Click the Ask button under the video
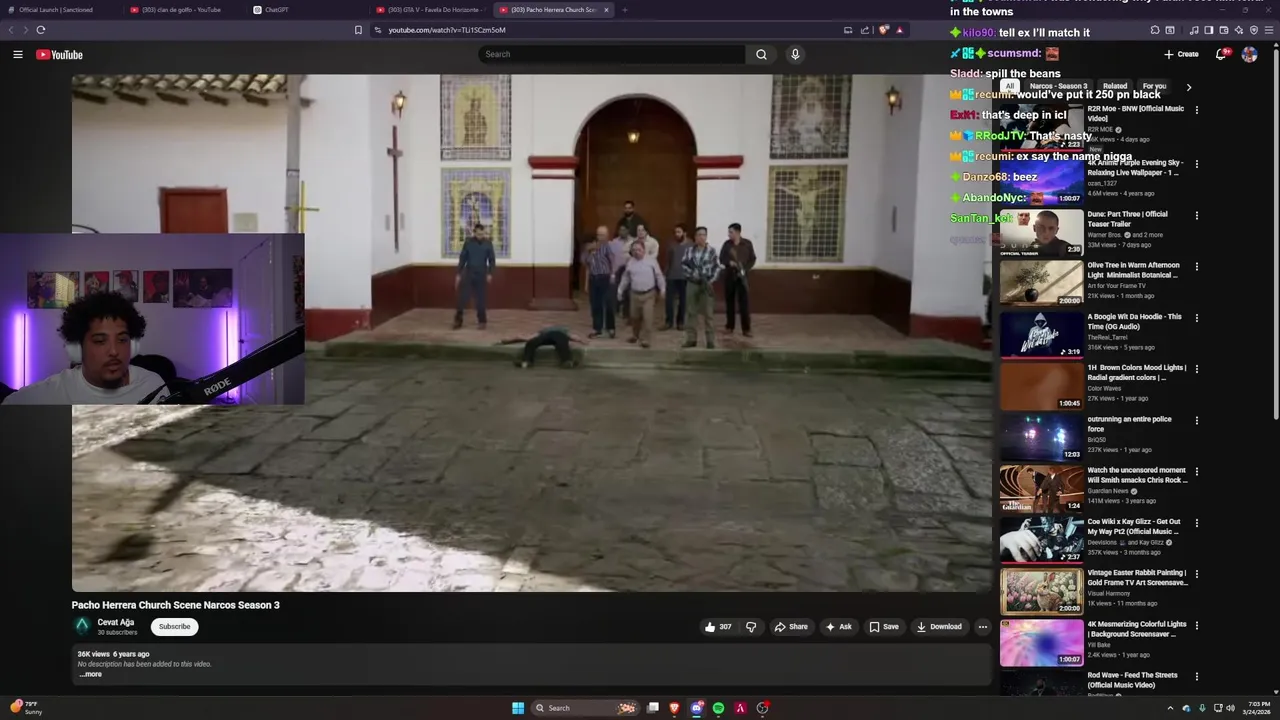Image resolution: width=1280 pixels, height=720 pixels. 838,627
